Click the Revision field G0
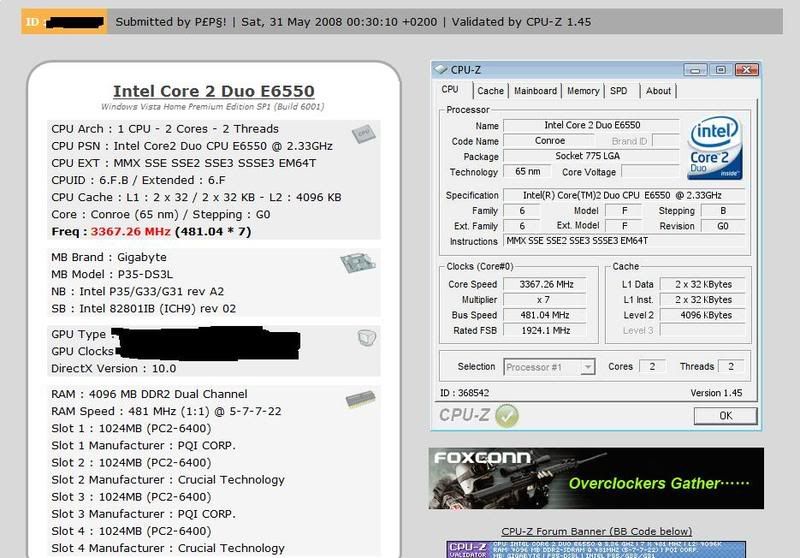This screenshot has width=800, height=558. (x=722, y=226)
